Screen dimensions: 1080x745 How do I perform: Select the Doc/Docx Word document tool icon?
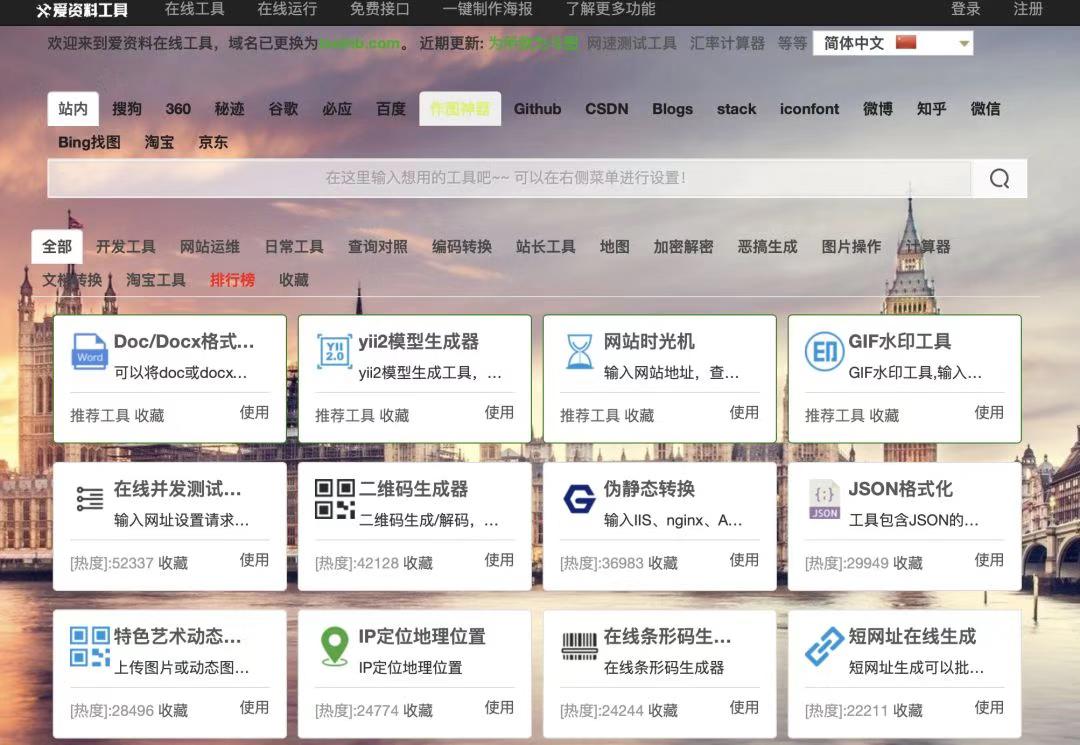point(88,351)
